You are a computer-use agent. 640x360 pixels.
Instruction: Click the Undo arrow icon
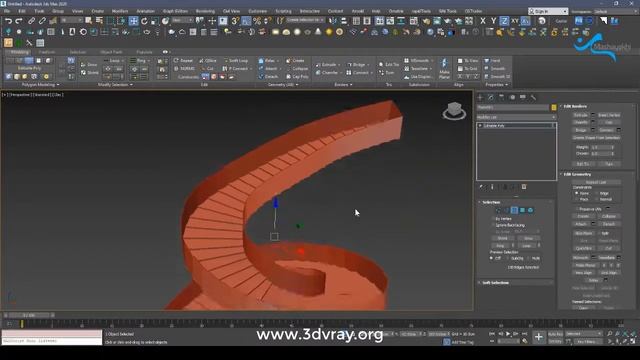click(x=8, y=20)
